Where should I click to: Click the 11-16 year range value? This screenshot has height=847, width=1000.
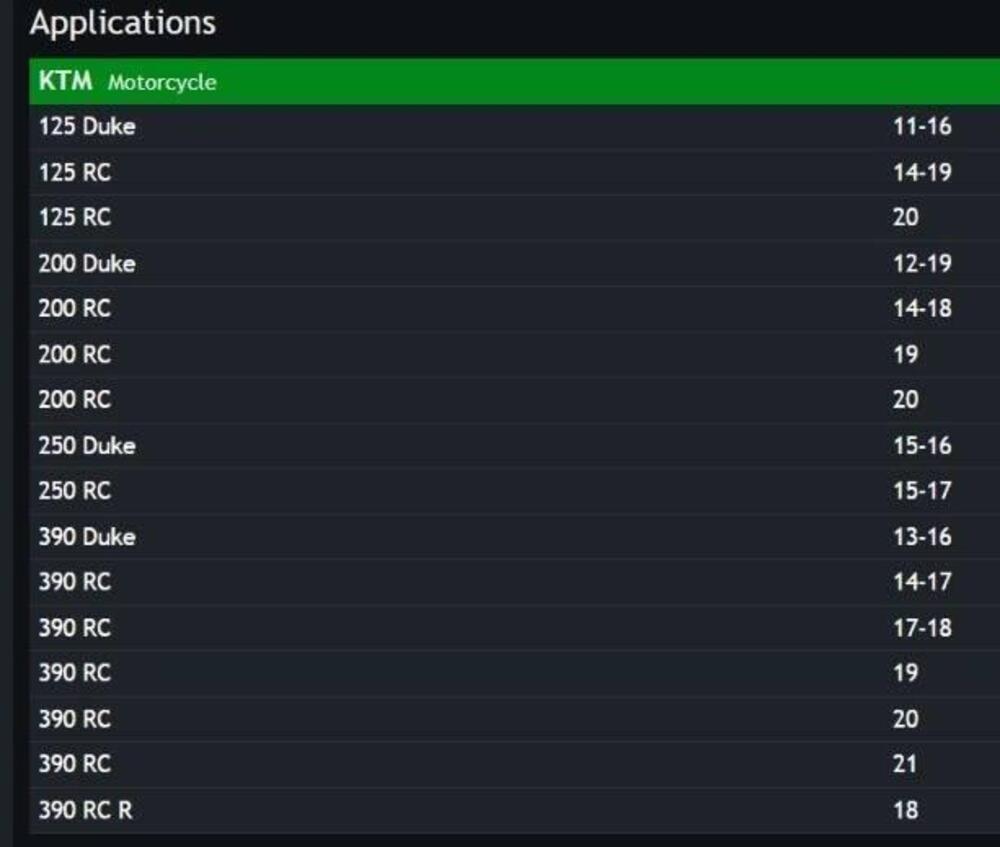(x=921, y=127)
